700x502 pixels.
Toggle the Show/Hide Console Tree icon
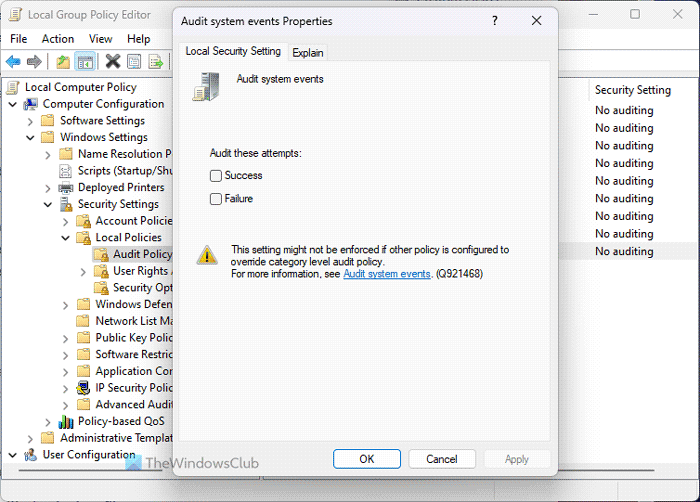coord(86,62)
